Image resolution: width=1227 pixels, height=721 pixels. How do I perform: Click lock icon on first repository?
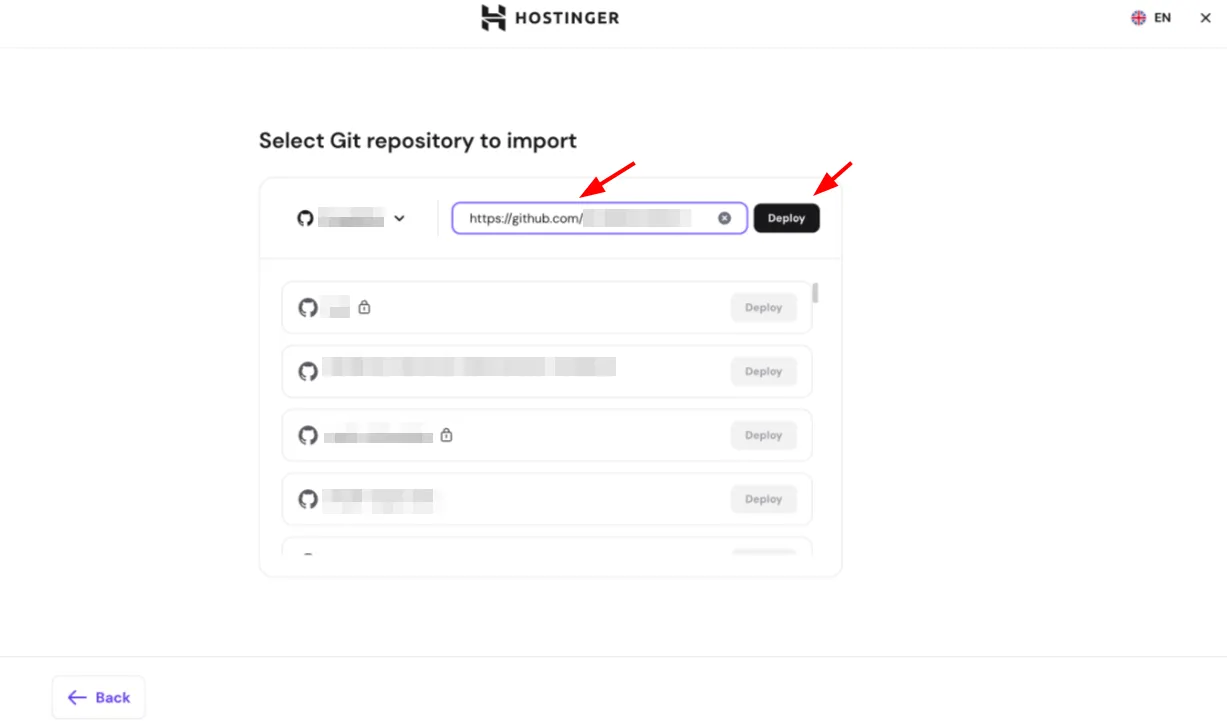(364, 307)
